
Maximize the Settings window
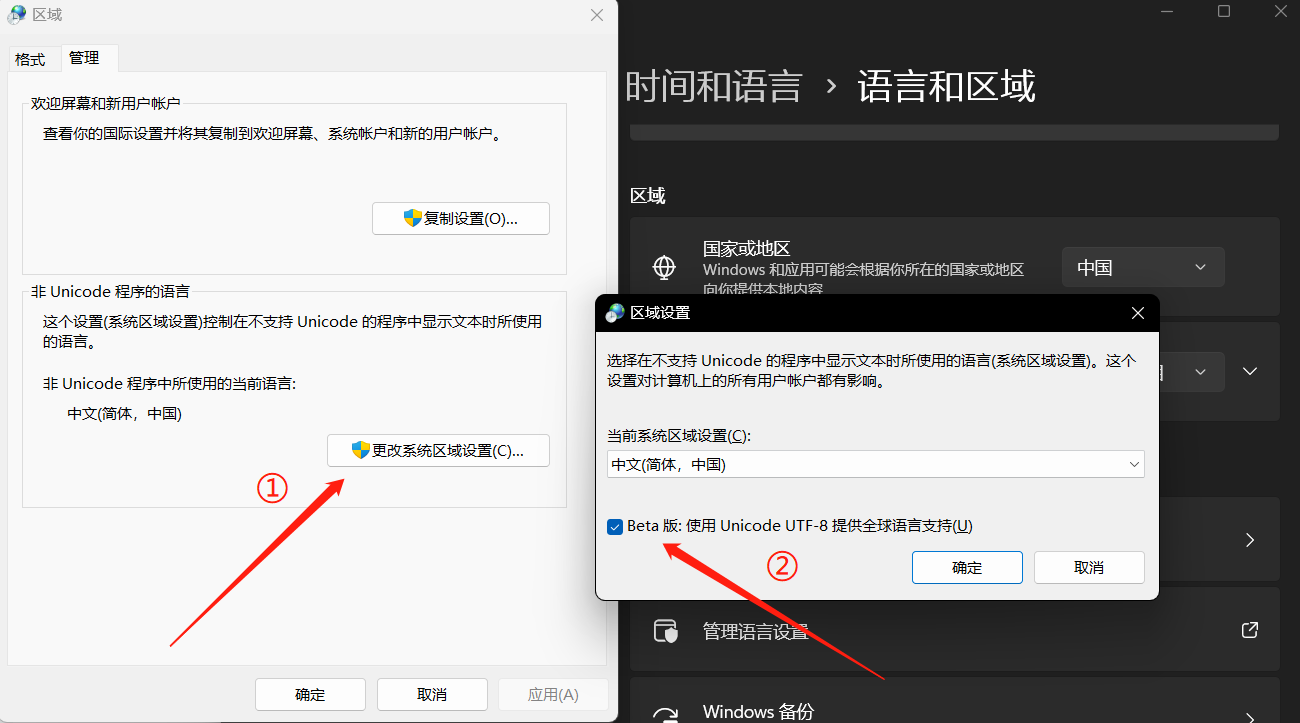pos(1224,11)
